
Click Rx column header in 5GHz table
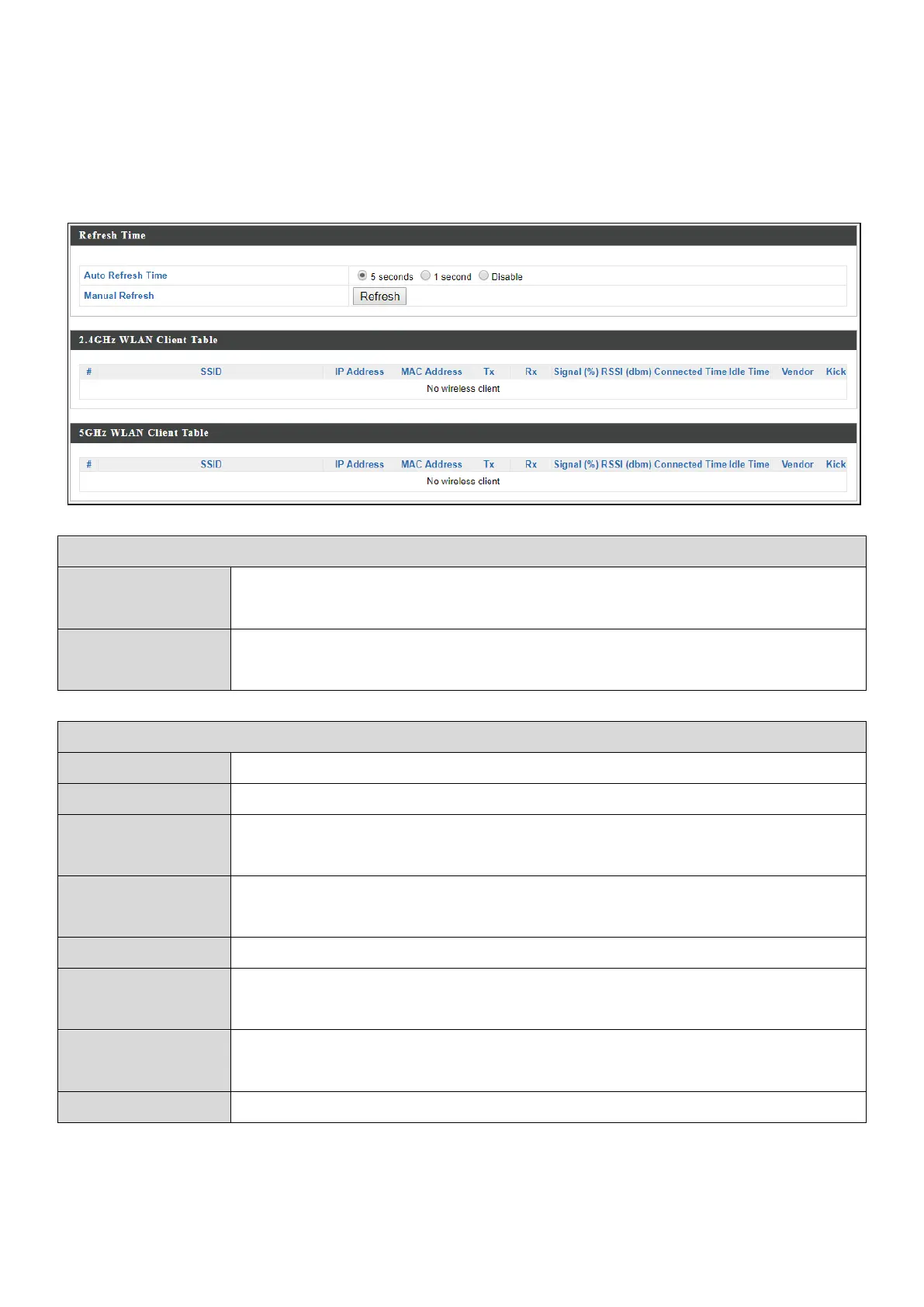click(x=531, y=464)
